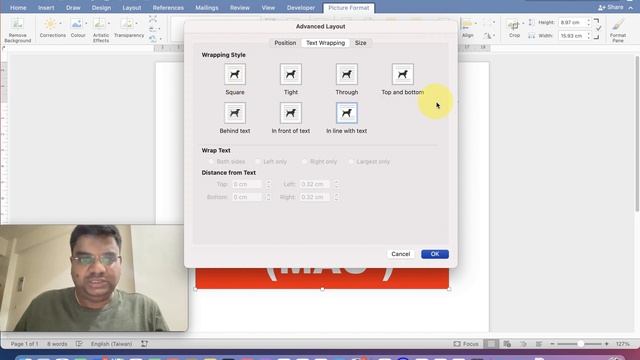Select the Both sides radio button
This screenshot has width=640, height=360.
coord(211,162)
